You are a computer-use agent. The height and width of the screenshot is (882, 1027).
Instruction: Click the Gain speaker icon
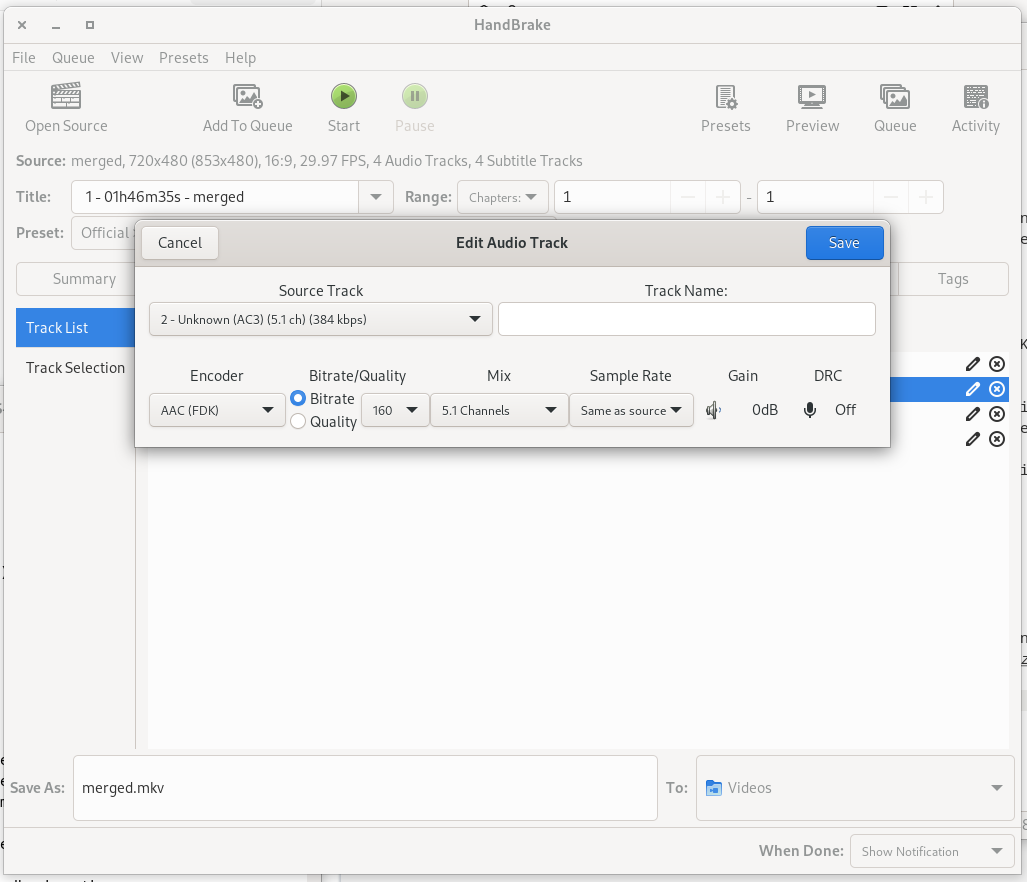pos(713,410)
